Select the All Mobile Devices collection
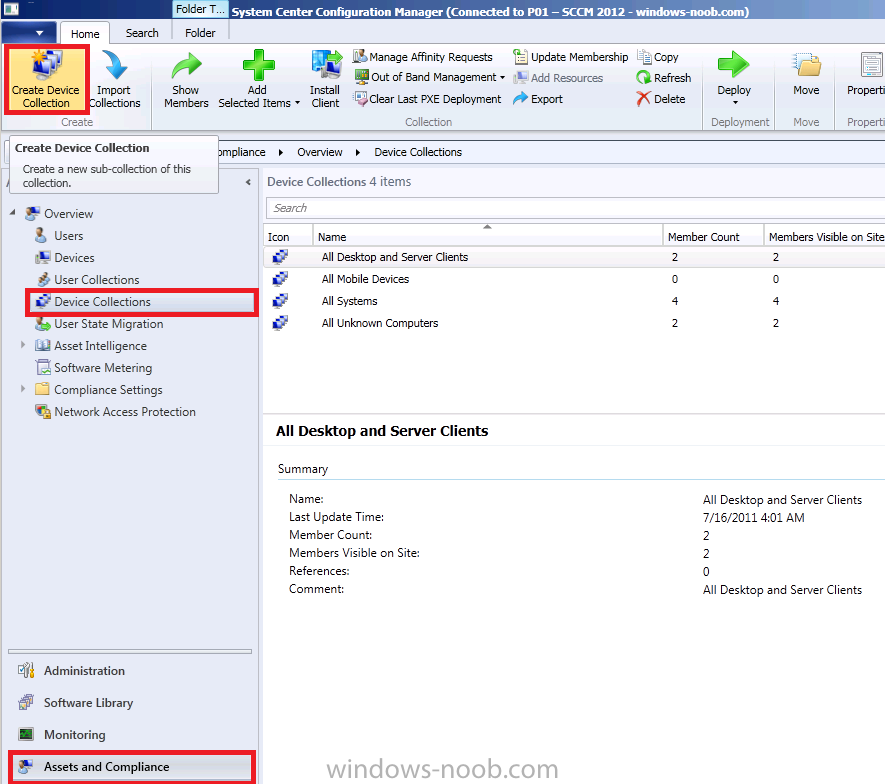 tap(574, 279)
